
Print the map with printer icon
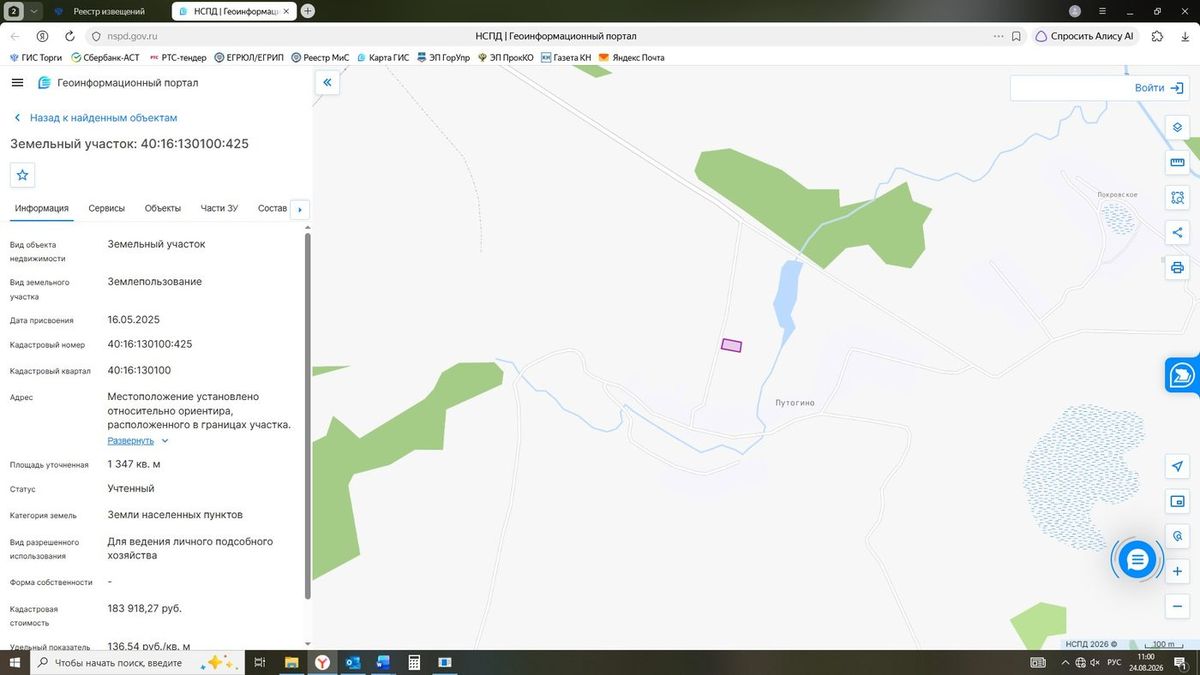tap(1177, 268)
